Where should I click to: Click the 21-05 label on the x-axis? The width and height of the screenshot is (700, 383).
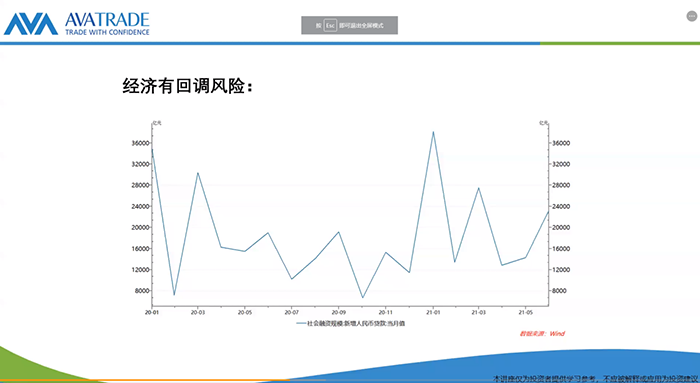point(525,312)
